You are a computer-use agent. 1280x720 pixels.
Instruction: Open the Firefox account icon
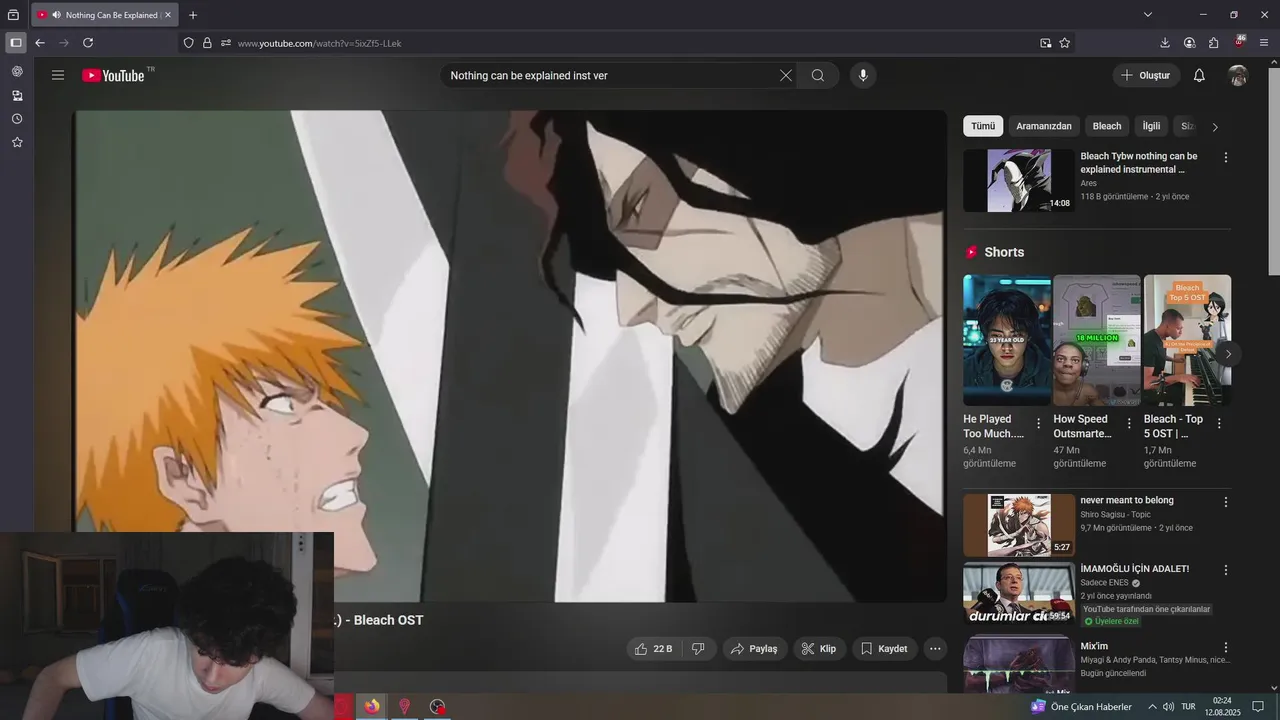(1189, 43)
